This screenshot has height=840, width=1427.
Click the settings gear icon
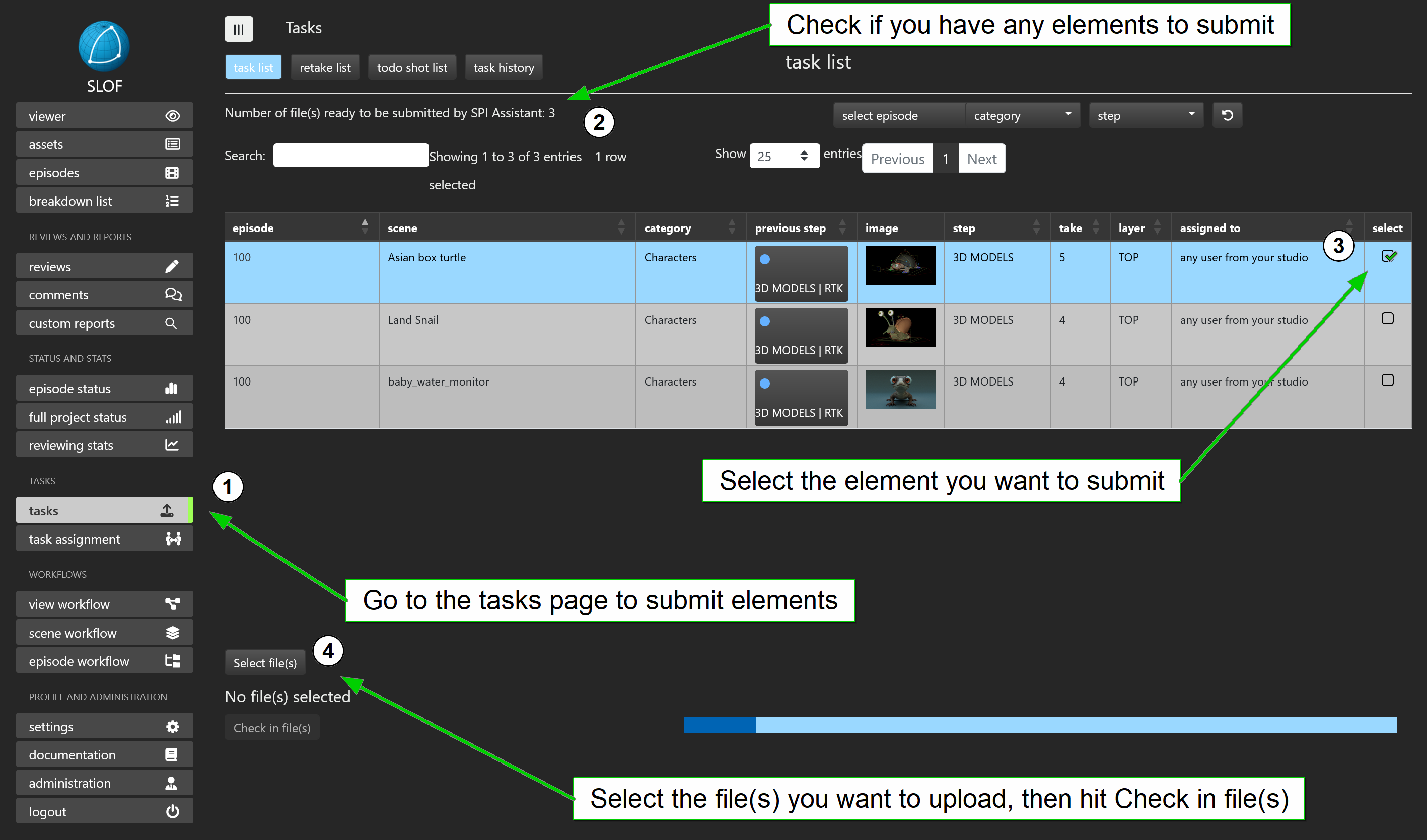pyautogui.click(x=172, y=726)
